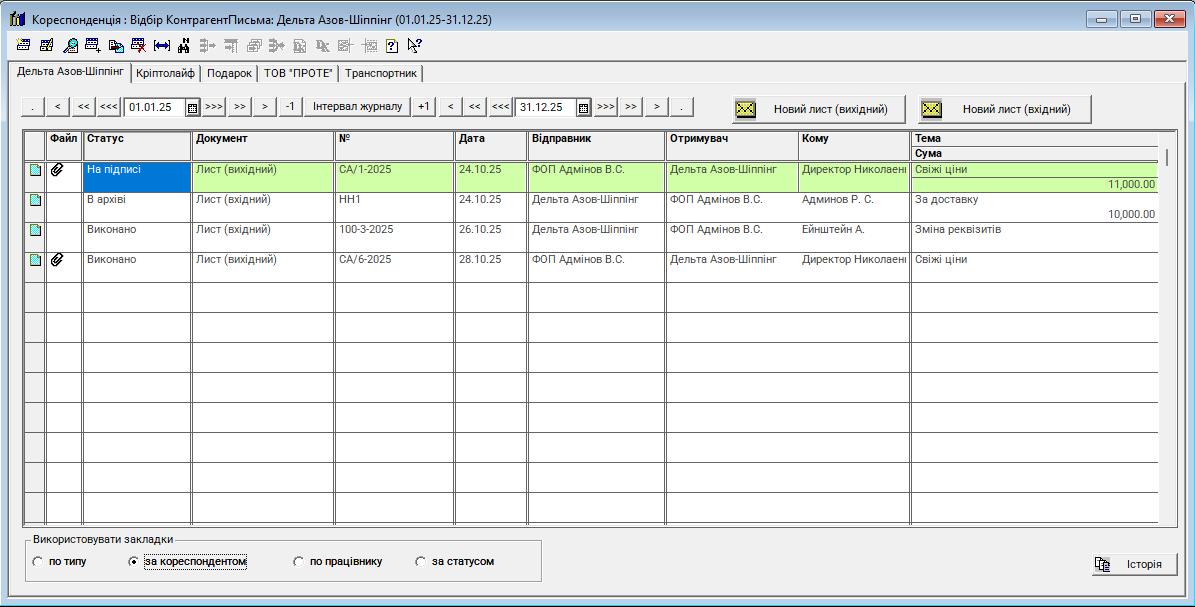
Task: Click the paperclip attachment in СА/1-2025 row
Action: click(57, 170)
